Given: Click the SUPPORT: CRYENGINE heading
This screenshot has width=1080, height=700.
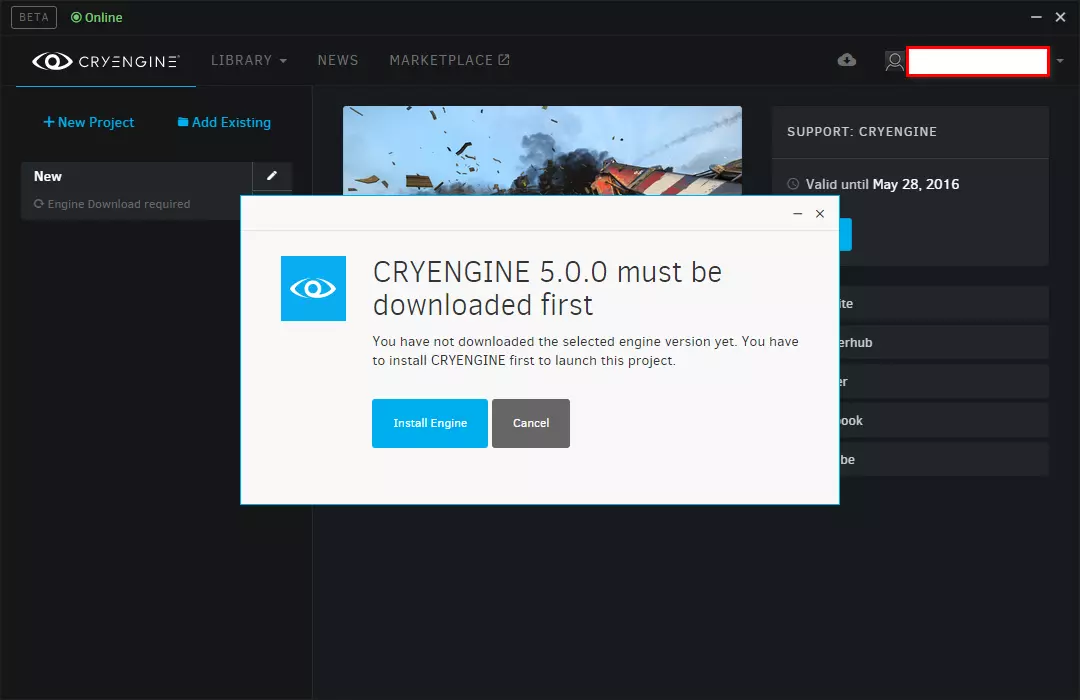Looking at the screenshot, I should pos(862,132).
